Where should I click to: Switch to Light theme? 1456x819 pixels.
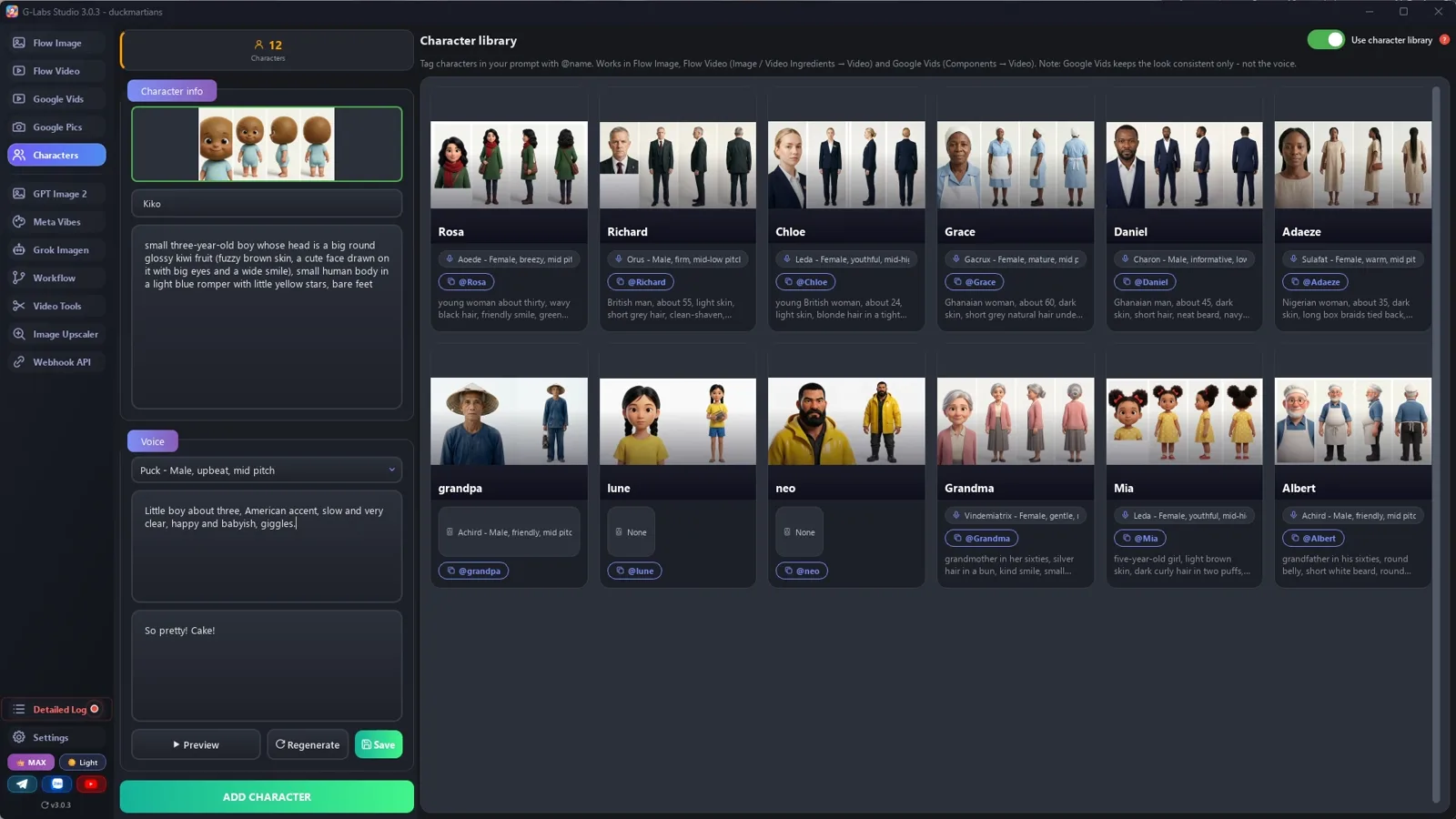pyautogui.click(x=83, y=763)
